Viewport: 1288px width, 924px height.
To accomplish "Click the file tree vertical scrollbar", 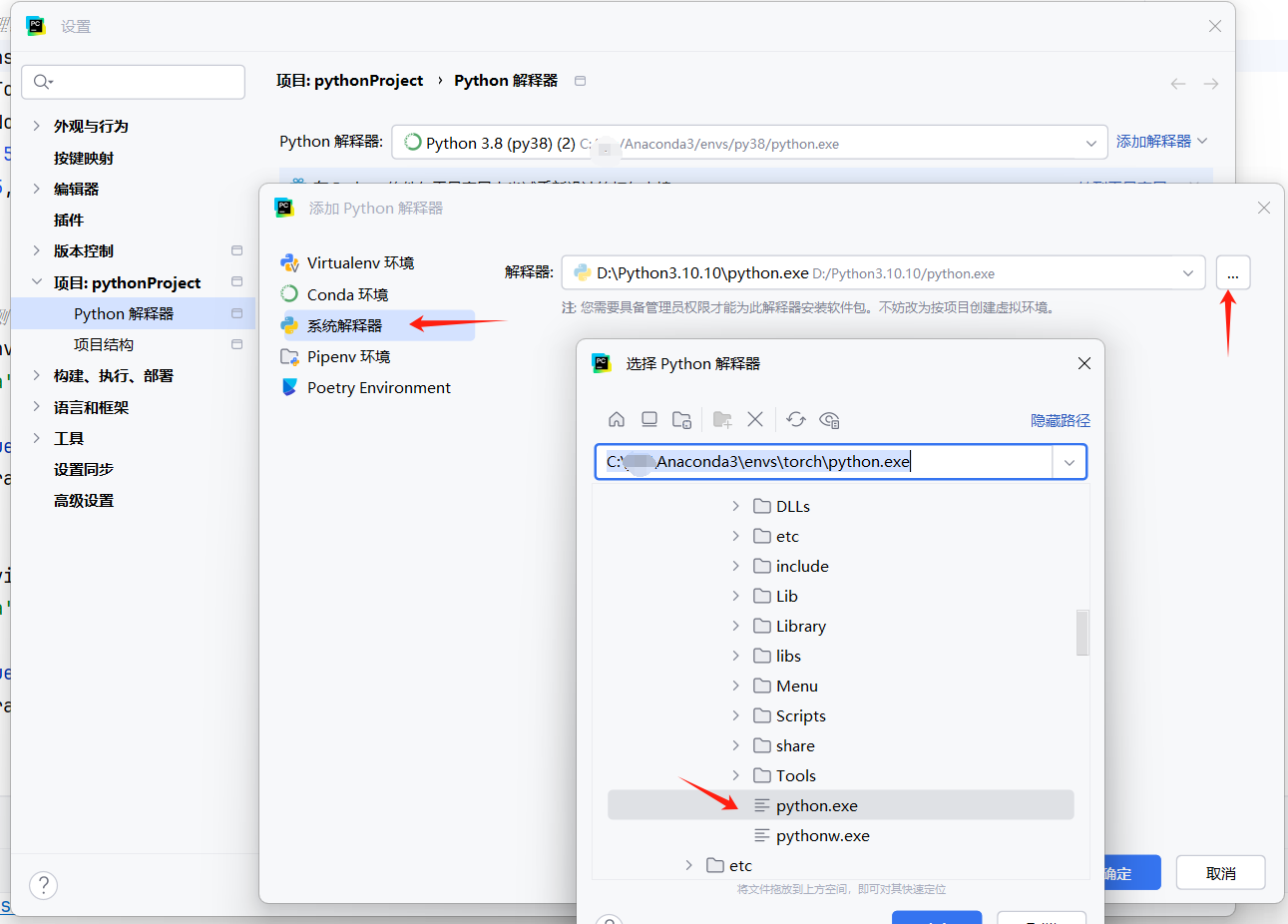I will [x=1082, y=633].
